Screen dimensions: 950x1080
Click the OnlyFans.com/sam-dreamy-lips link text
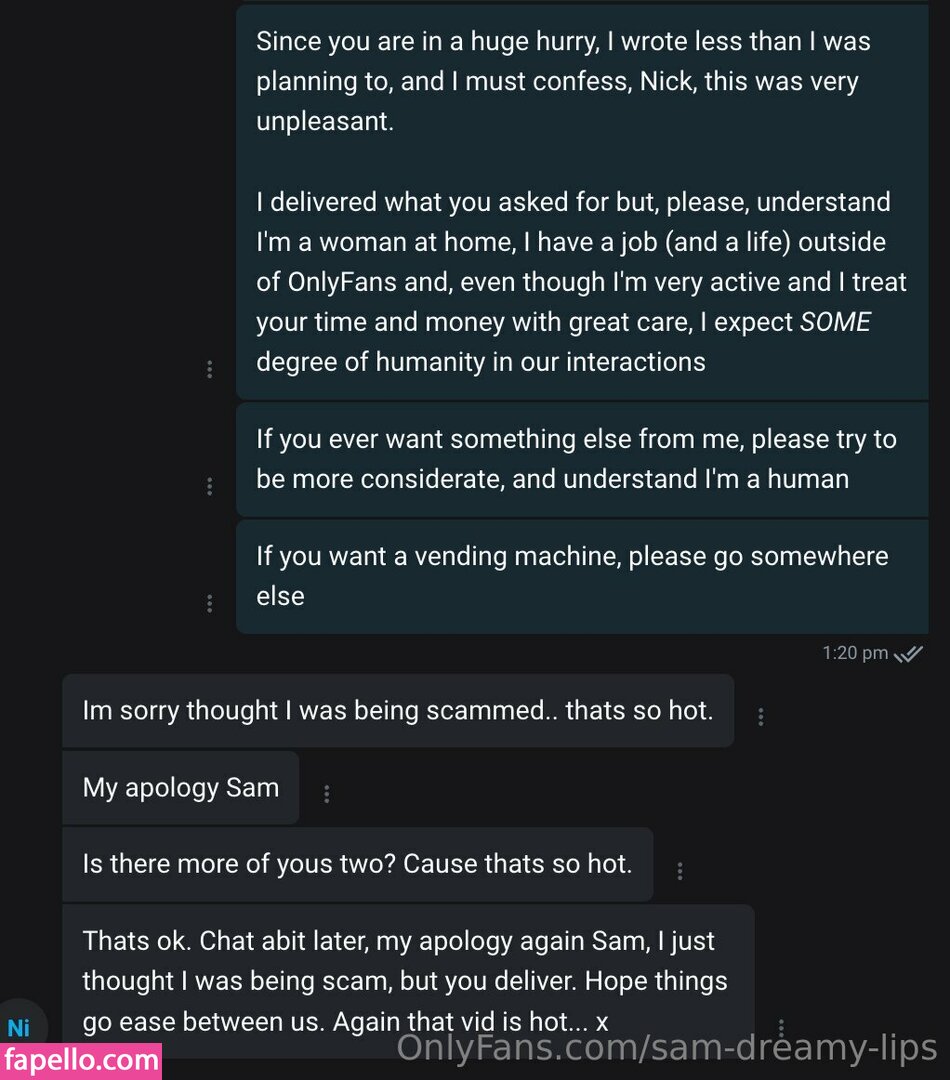667,1048
